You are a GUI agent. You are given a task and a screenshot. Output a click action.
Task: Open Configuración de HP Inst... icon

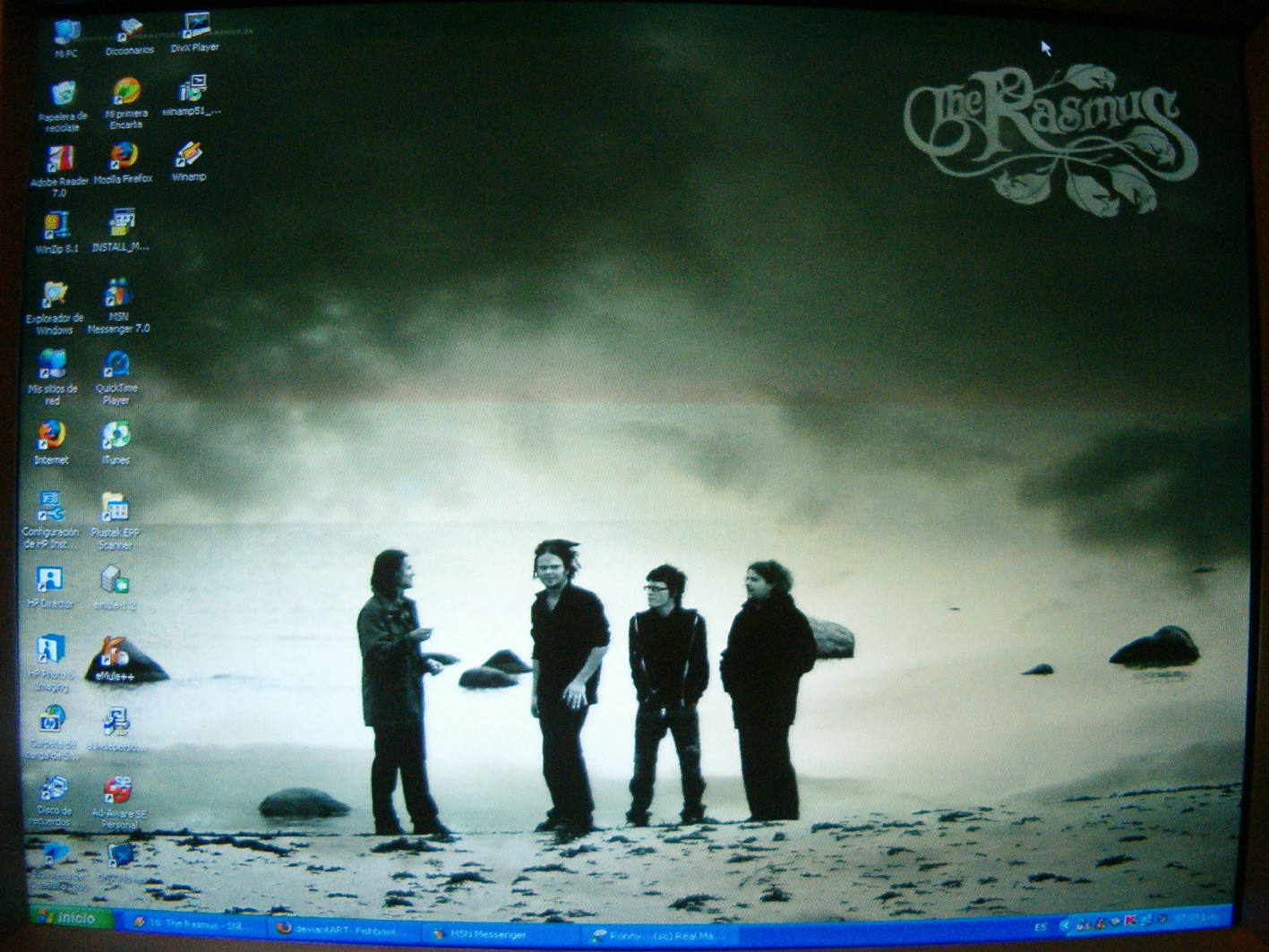(50, 520)
